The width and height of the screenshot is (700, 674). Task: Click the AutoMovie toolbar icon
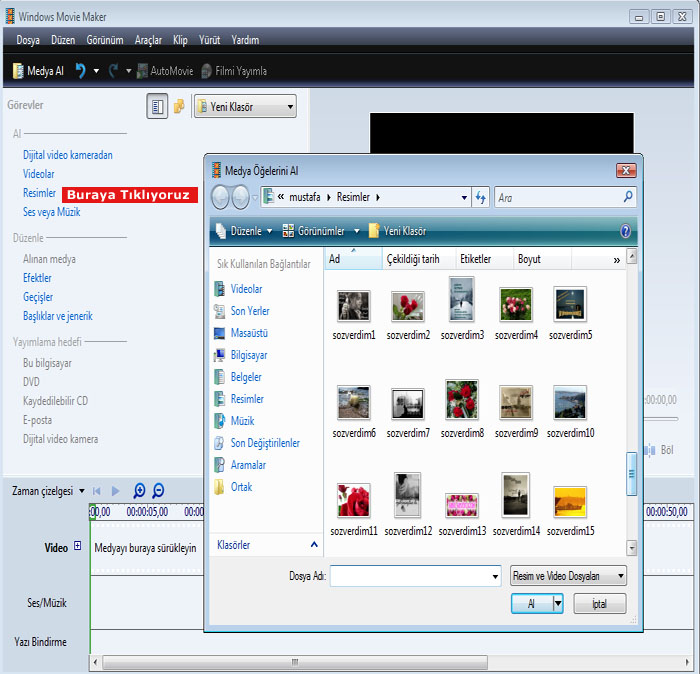click(x=142, y=71)
